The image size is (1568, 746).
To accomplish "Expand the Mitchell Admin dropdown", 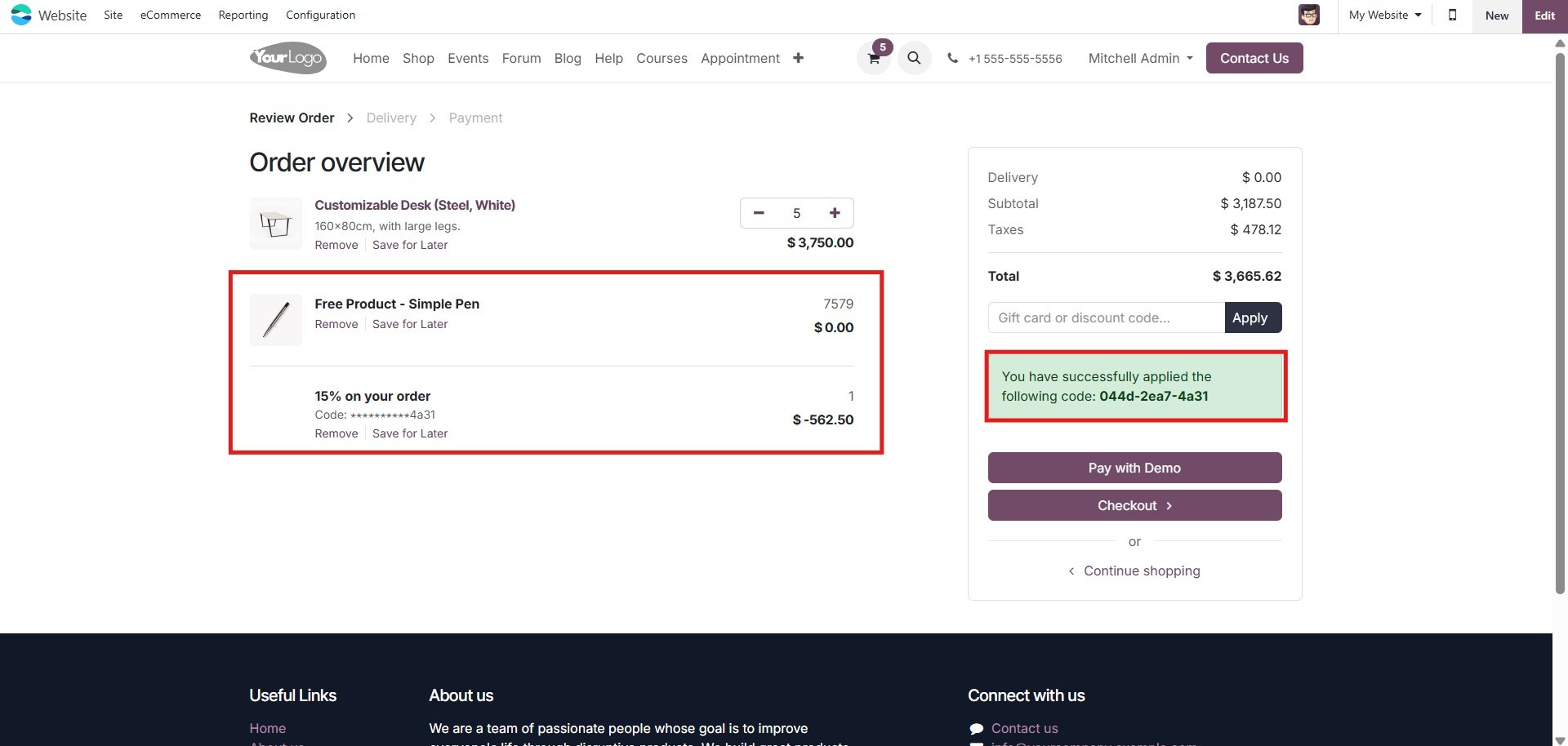I will point(1140,58).
